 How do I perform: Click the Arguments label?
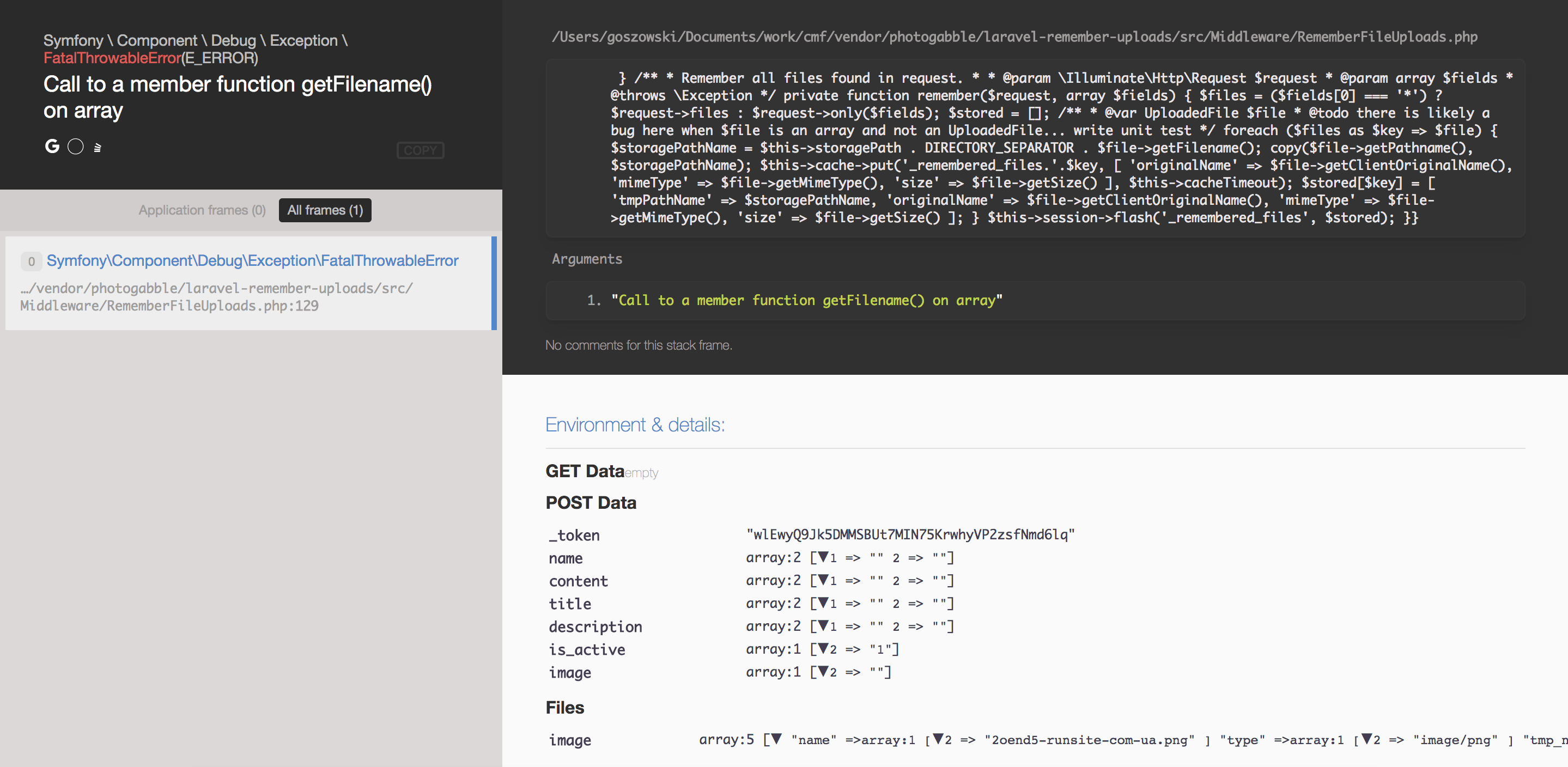point(587,259)
